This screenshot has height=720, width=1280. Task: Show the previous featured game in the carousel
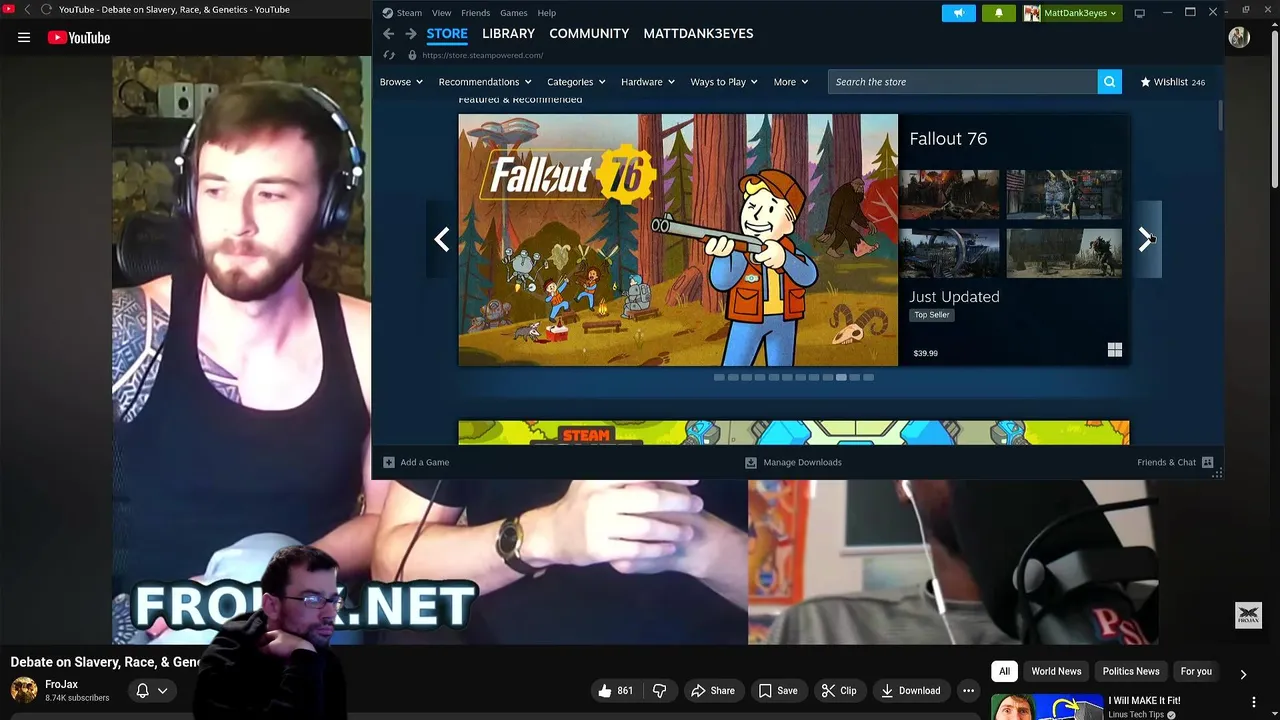pos(442,239)
